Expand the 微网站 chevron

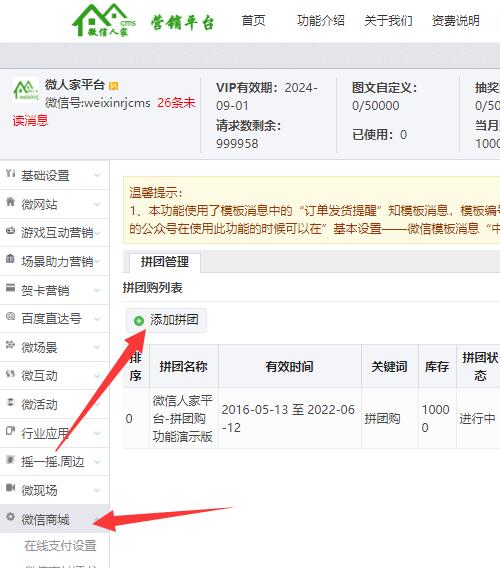97,204
